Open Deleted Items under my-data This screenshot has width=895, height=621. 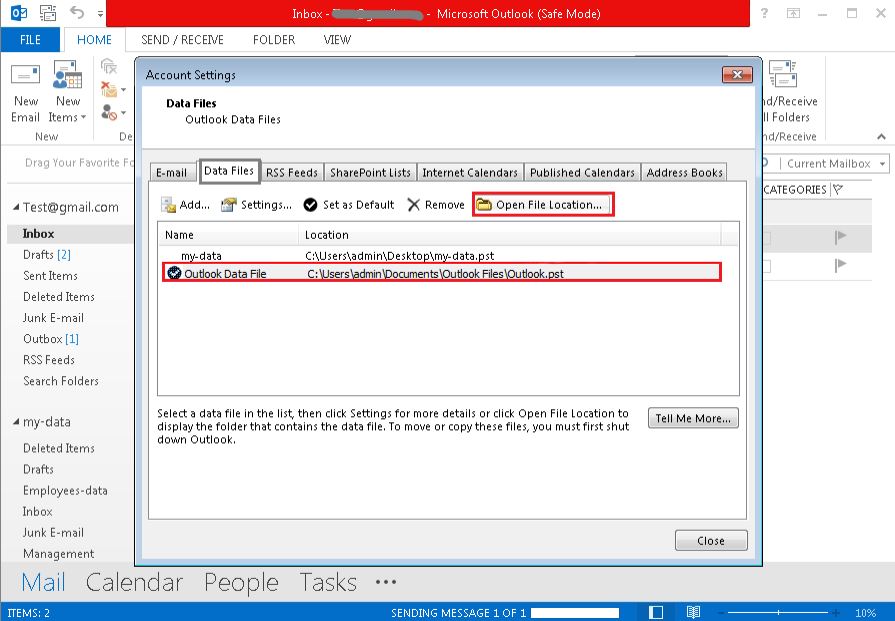pos(59,449)
